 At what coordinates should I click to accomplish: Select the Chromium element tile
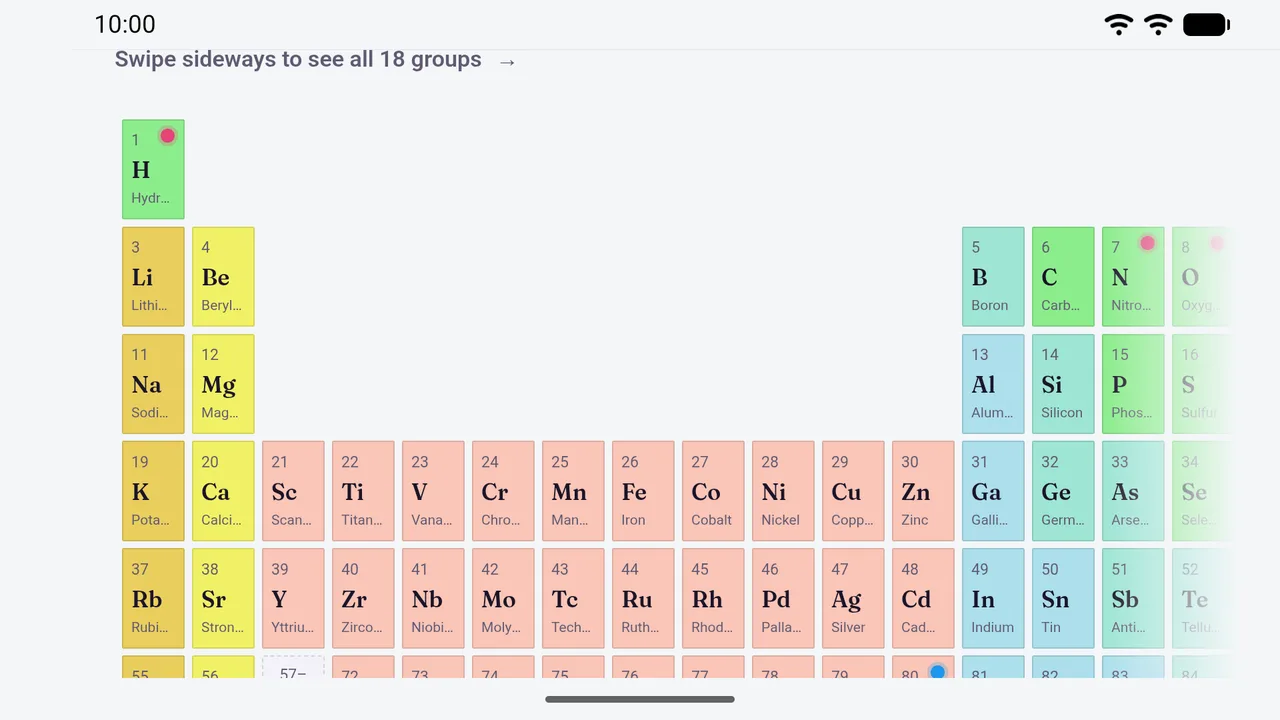tap(503, 491)
